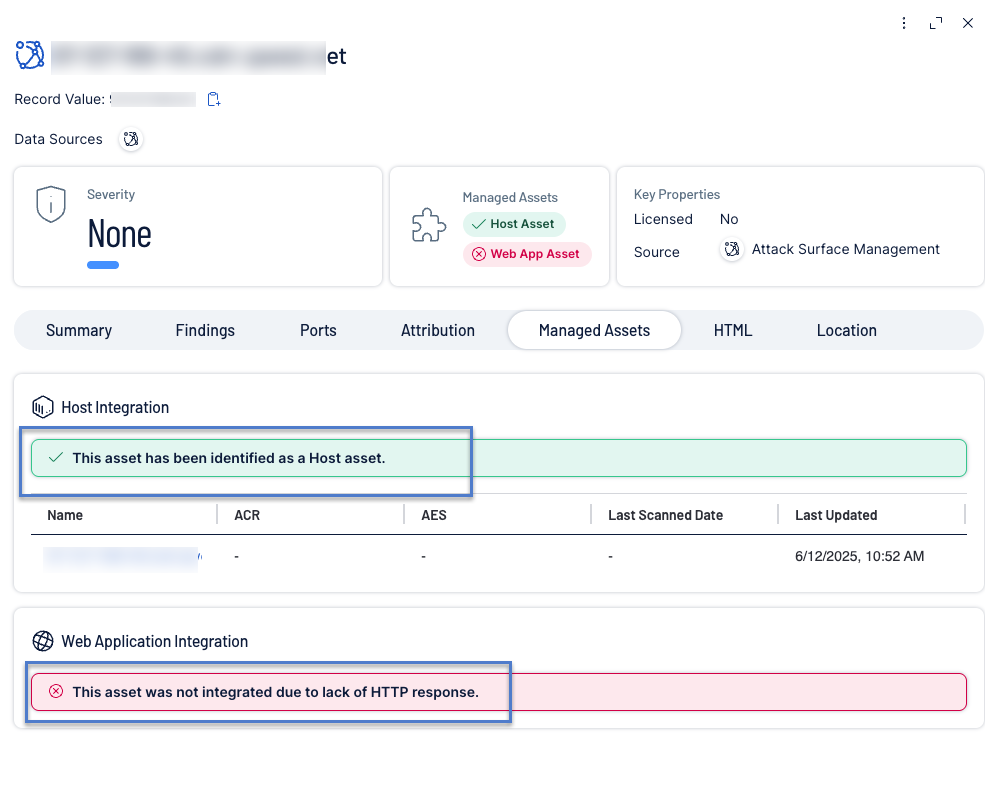
Task: Click the Web Application Integration globe icon
Action: click(42, 641)
